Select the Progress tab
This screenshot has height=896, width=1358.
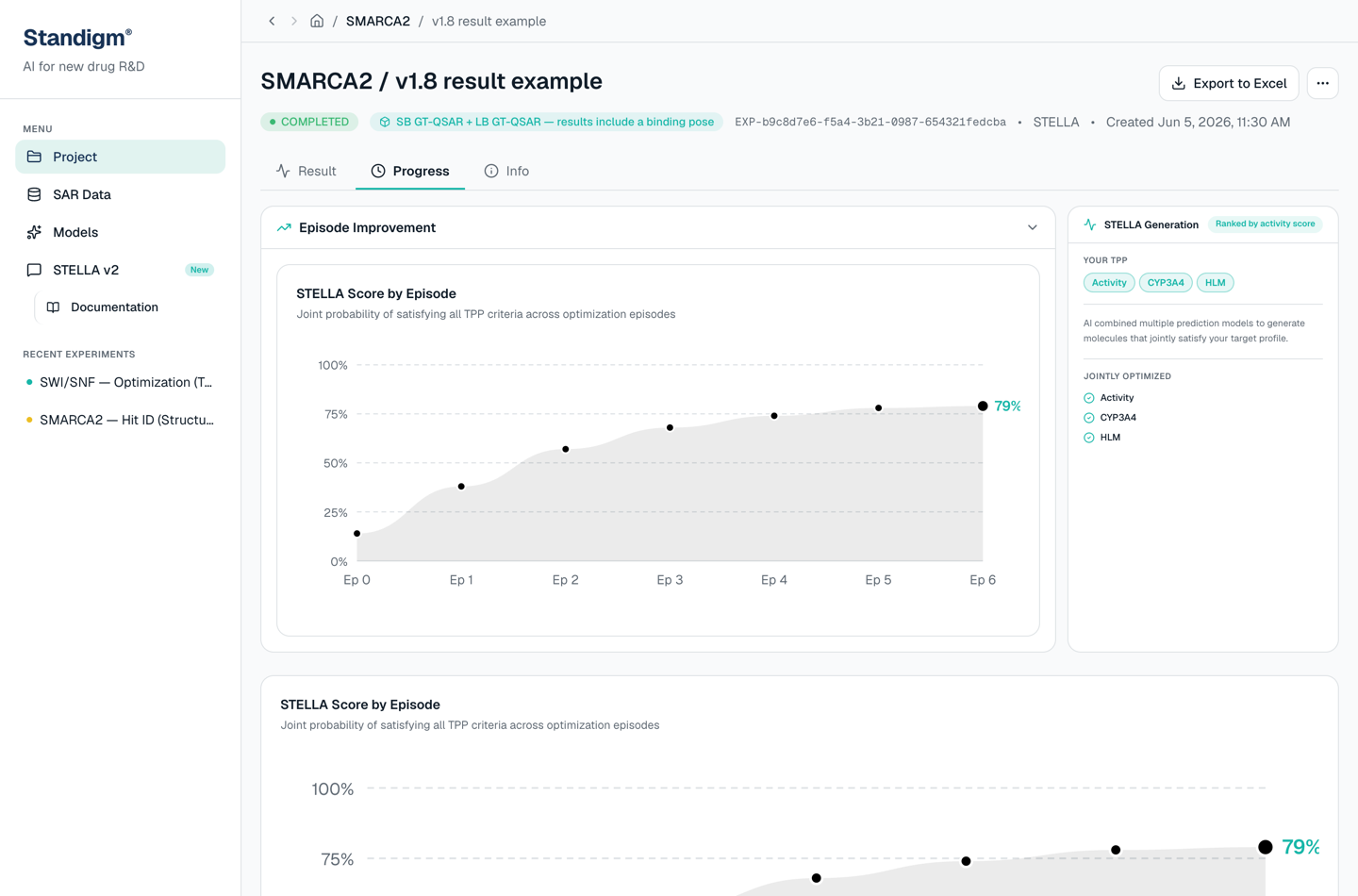coord(410,171)
